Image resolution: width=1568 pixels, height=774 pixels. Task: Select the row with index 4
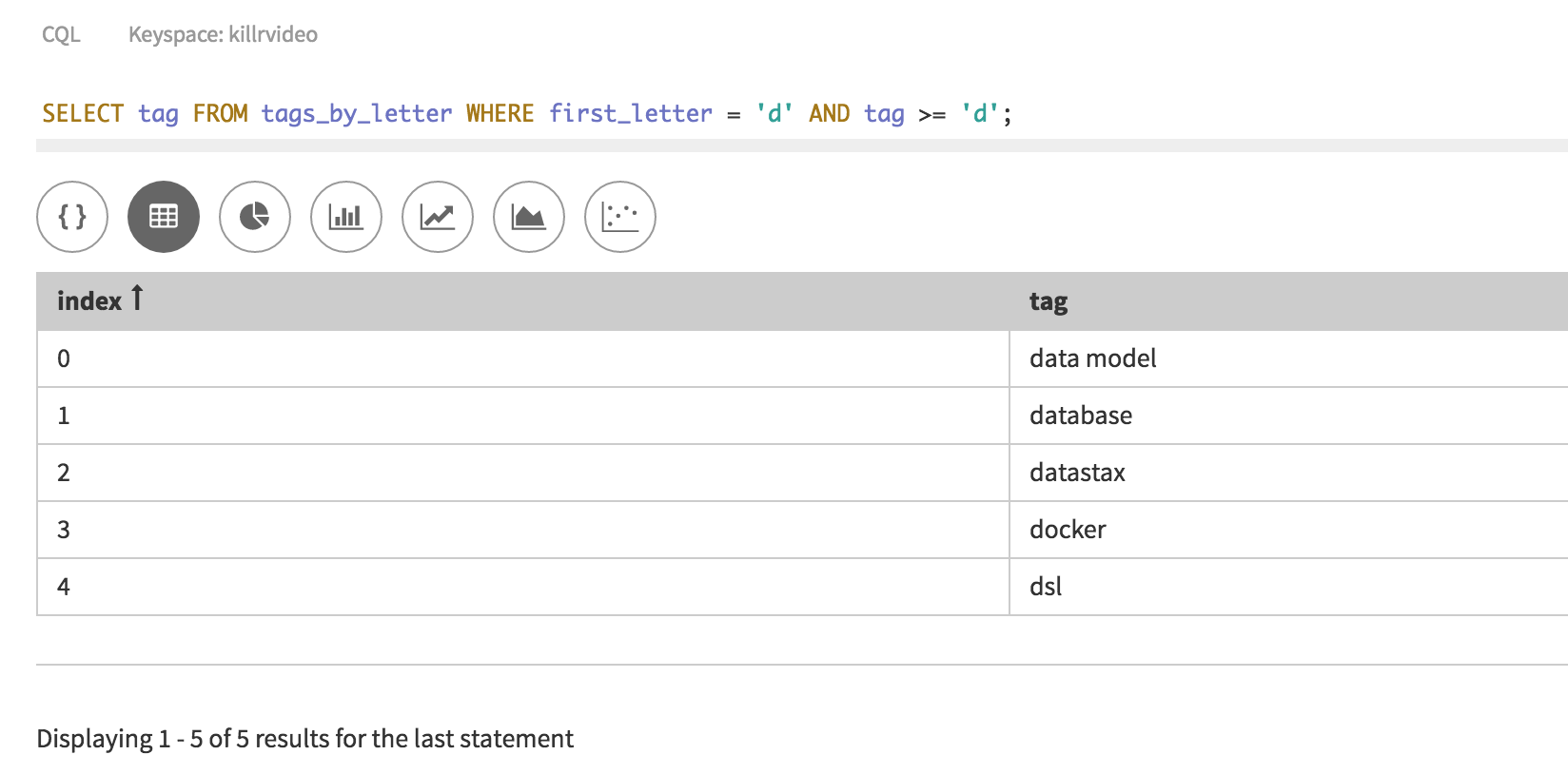point(64,587)
